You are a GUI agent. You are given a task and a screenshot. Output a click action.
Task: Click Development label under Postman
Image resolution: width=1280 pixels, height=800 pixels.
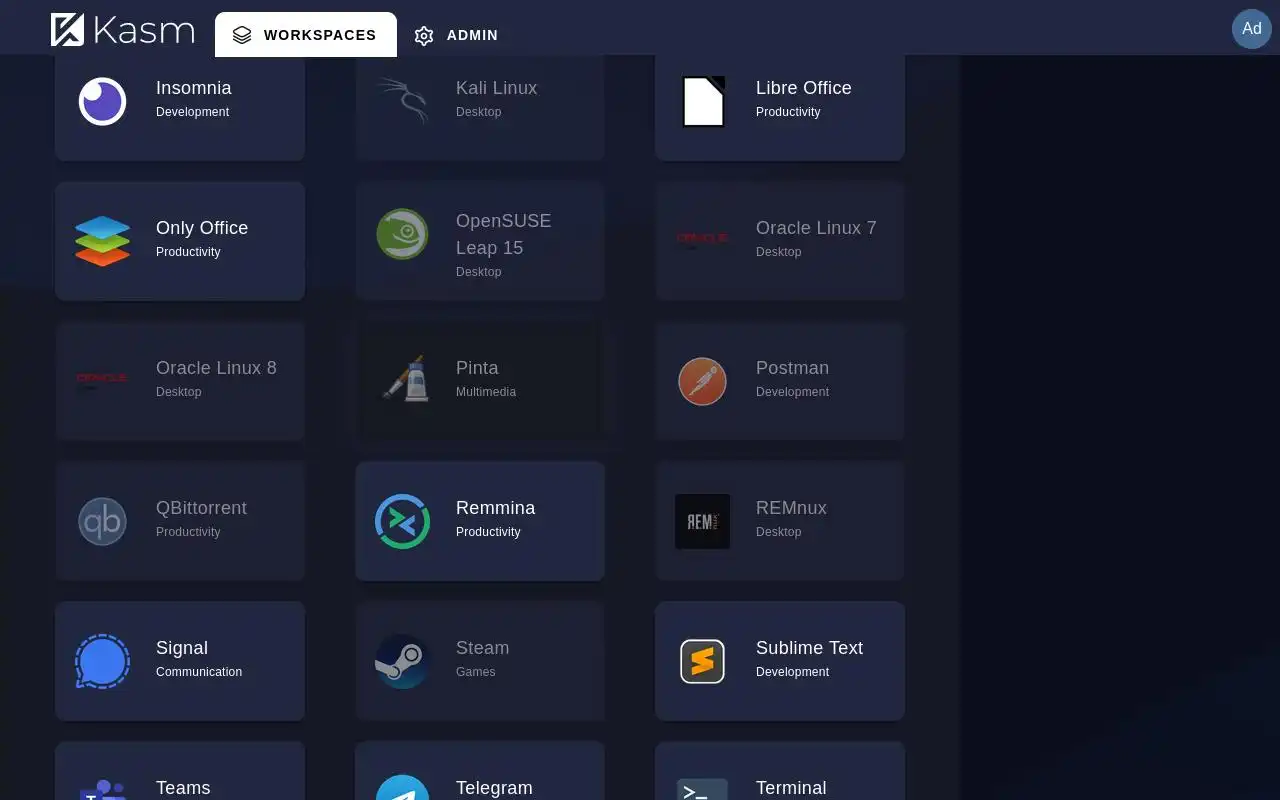click(x=793, y=392)
